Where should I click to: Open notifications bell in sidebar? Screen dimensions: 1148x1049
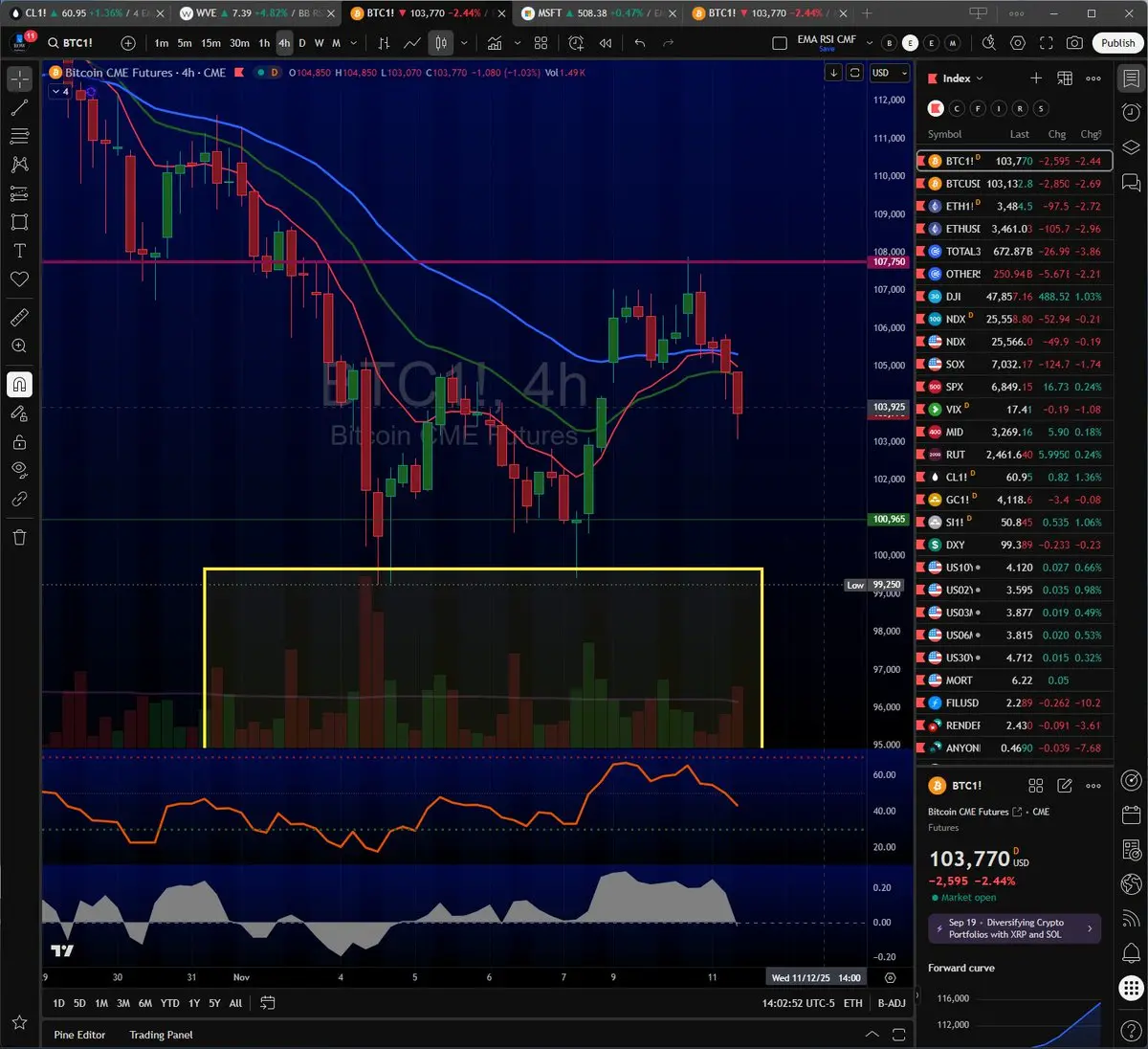[x=1131, y=952]
